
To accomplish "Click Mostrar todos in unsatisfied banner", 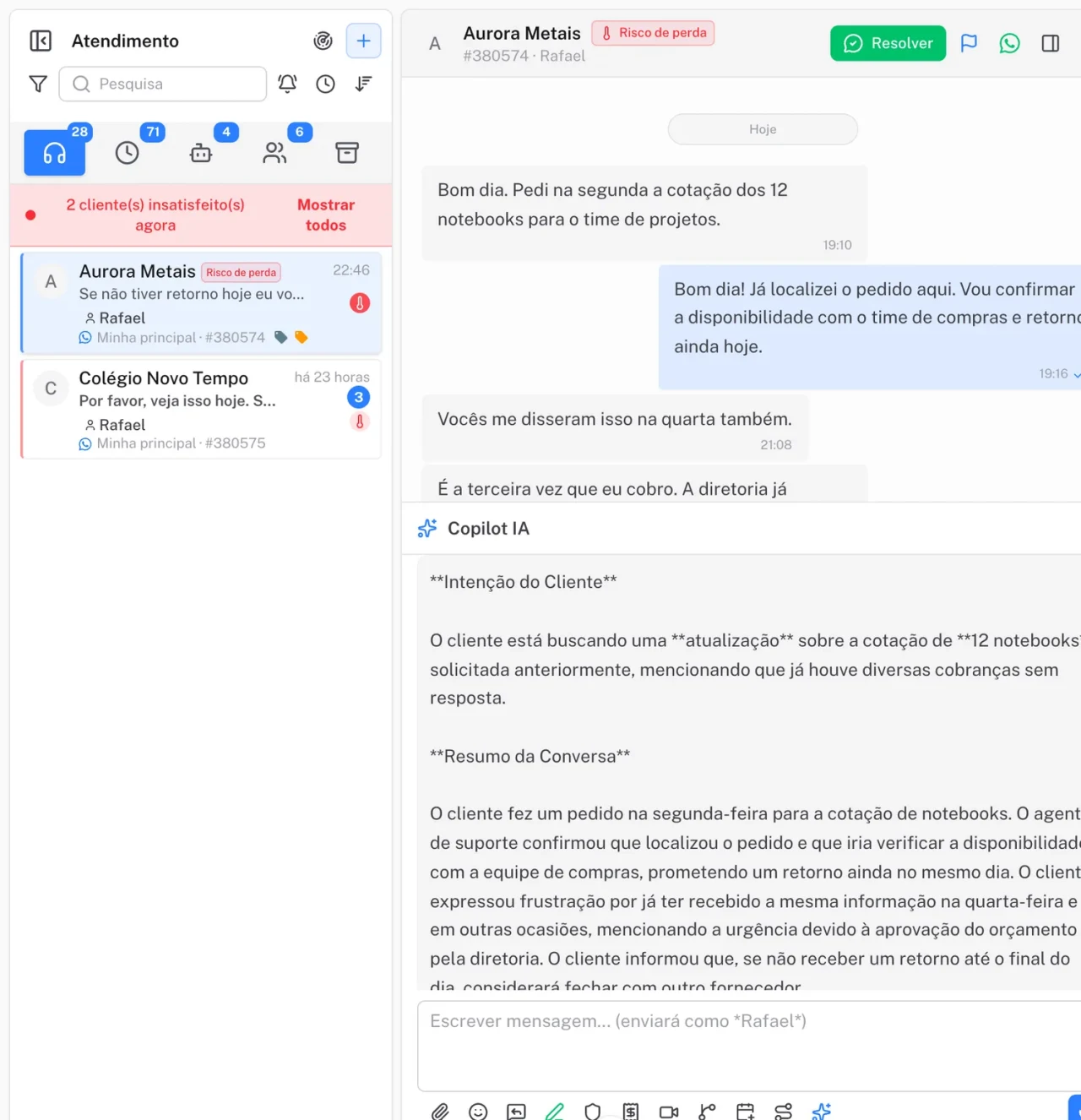I will click(326, 215).
